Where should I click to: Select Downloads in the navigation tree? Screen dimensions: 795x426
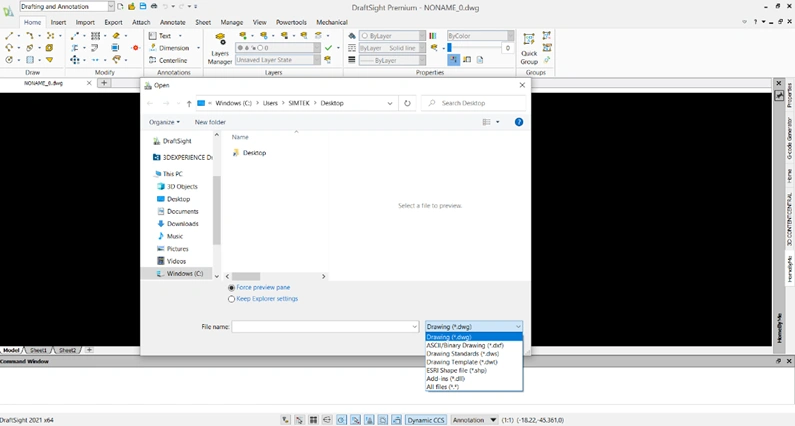point(183,224)
